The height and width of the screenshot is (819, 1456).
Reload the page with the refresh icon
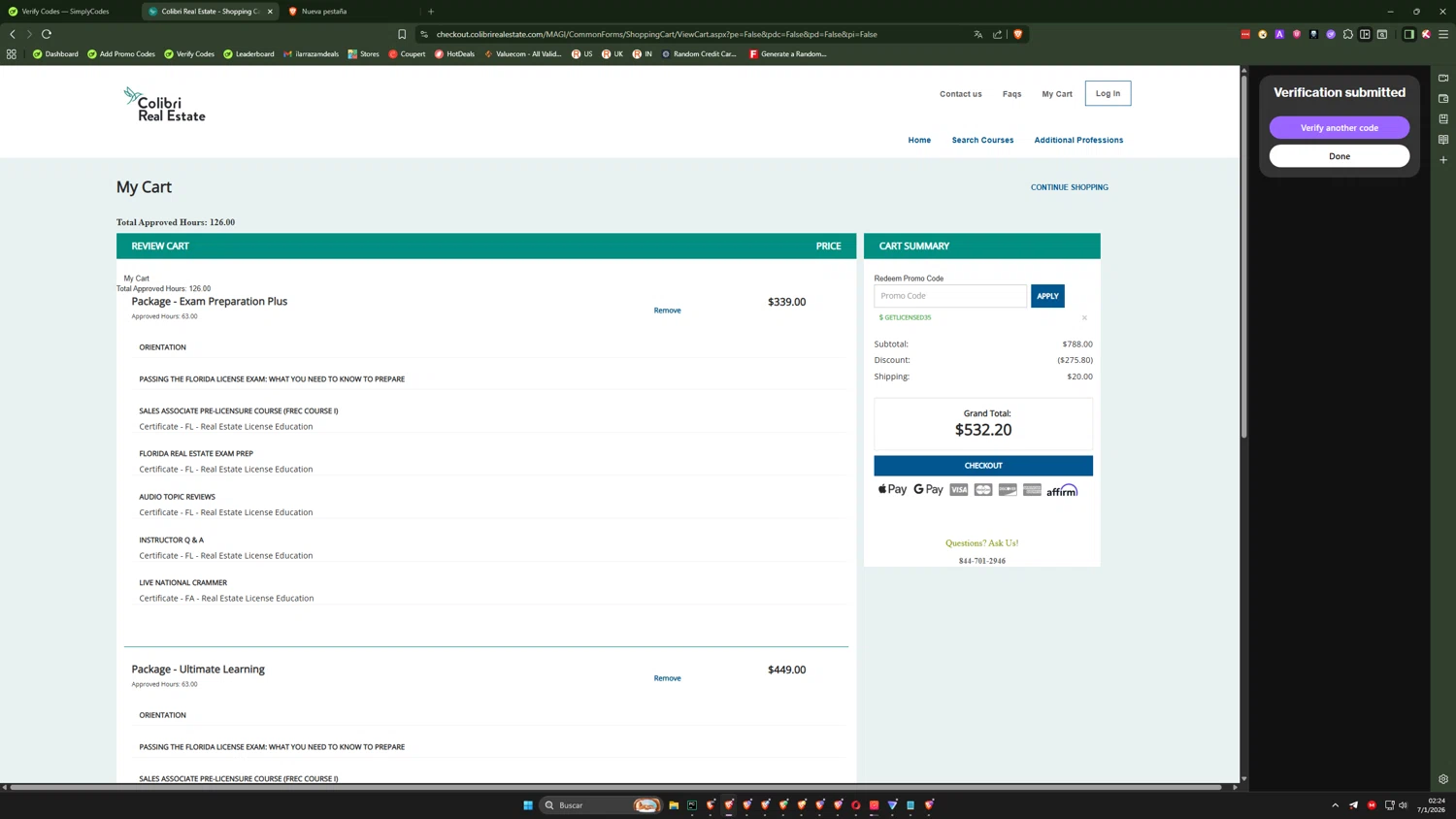click(47, 34)
